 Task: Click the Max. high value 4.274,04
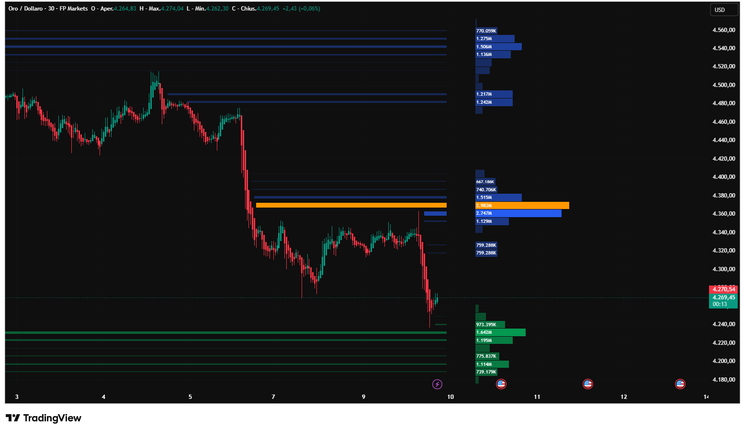[172, 9]
